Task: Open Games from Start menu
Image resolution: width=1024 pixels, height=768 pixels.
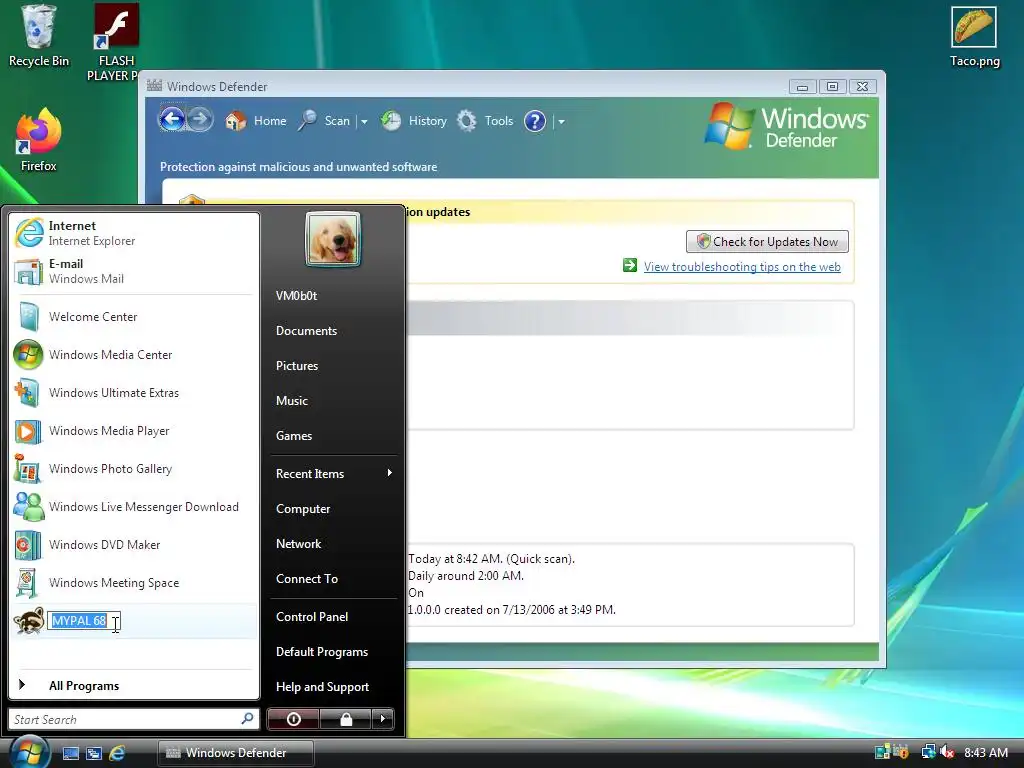Action: pos(333,436)
